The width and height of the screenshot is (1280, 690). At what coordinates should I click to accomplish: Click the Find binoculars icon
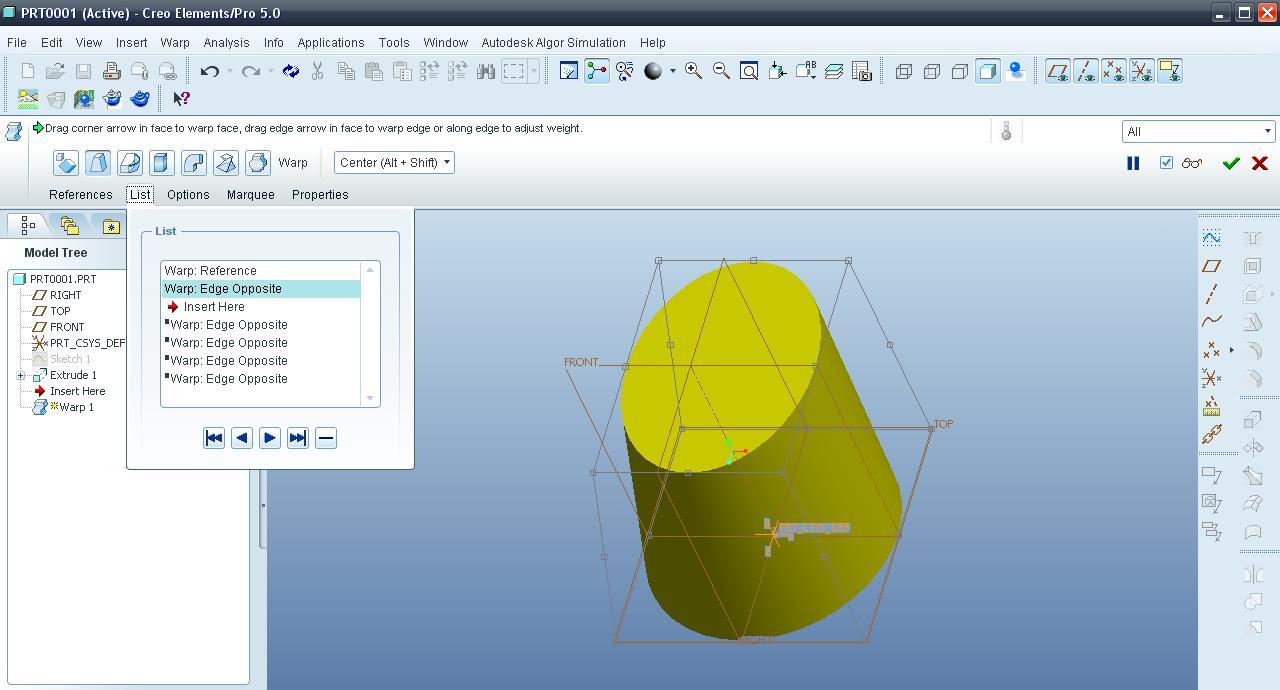(487, 71)
